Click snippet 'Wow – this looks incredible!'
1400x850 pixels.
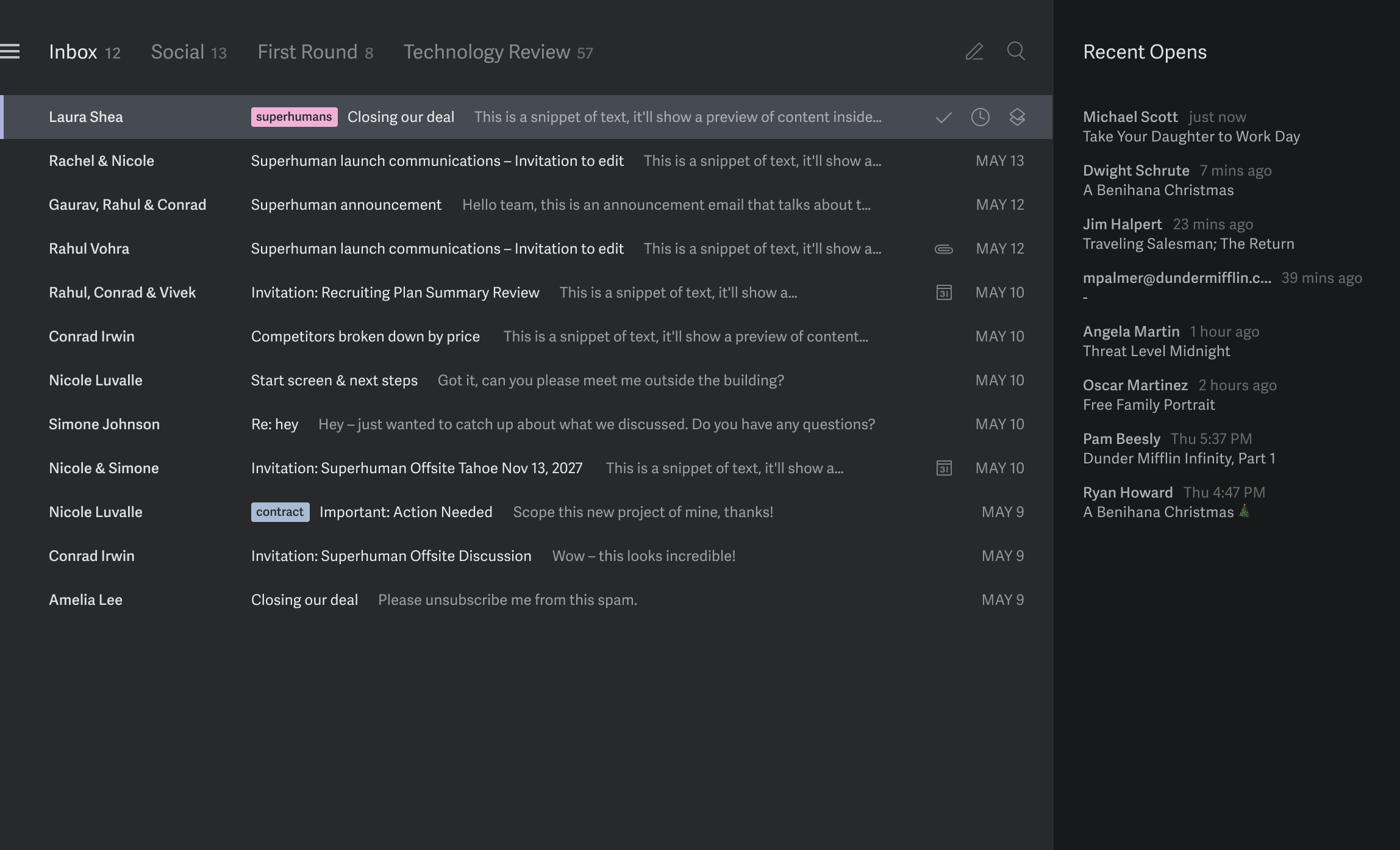click(x=644, y=556)
